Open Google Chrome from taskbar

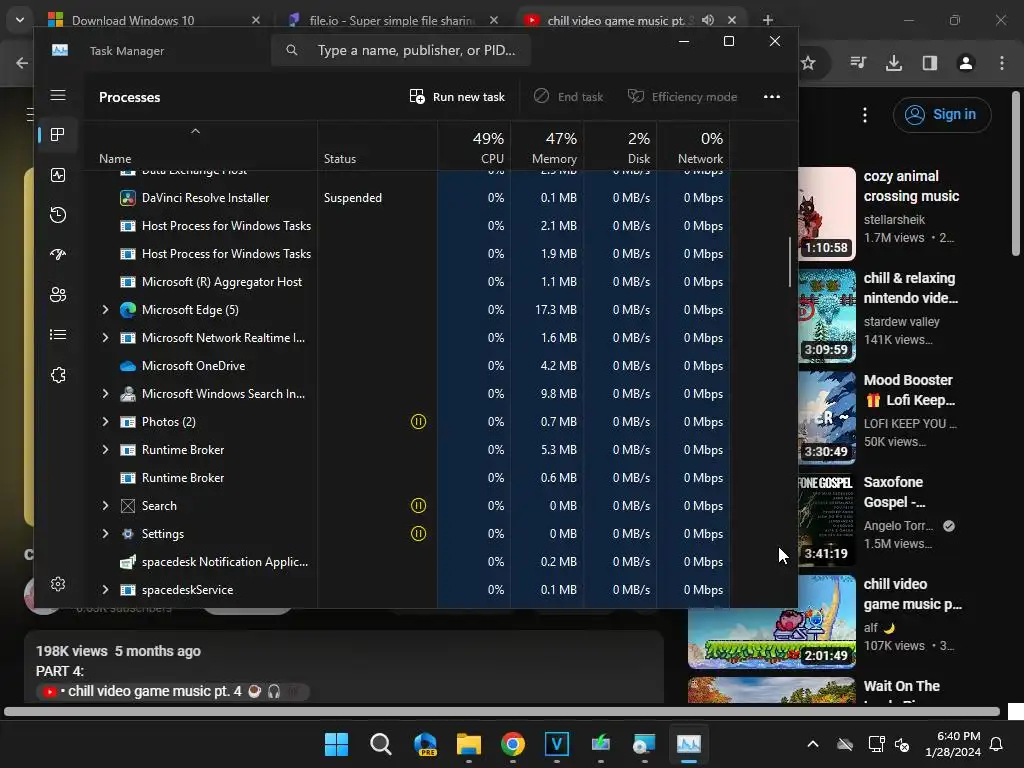coord(513,744)
